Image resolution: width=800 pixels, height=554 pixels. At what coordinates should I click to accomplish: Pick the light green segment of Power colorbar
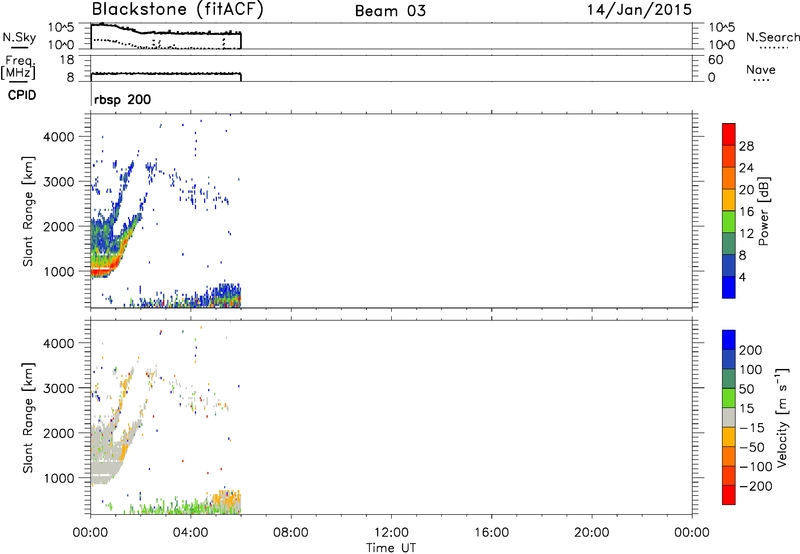[x=729, y=221]
